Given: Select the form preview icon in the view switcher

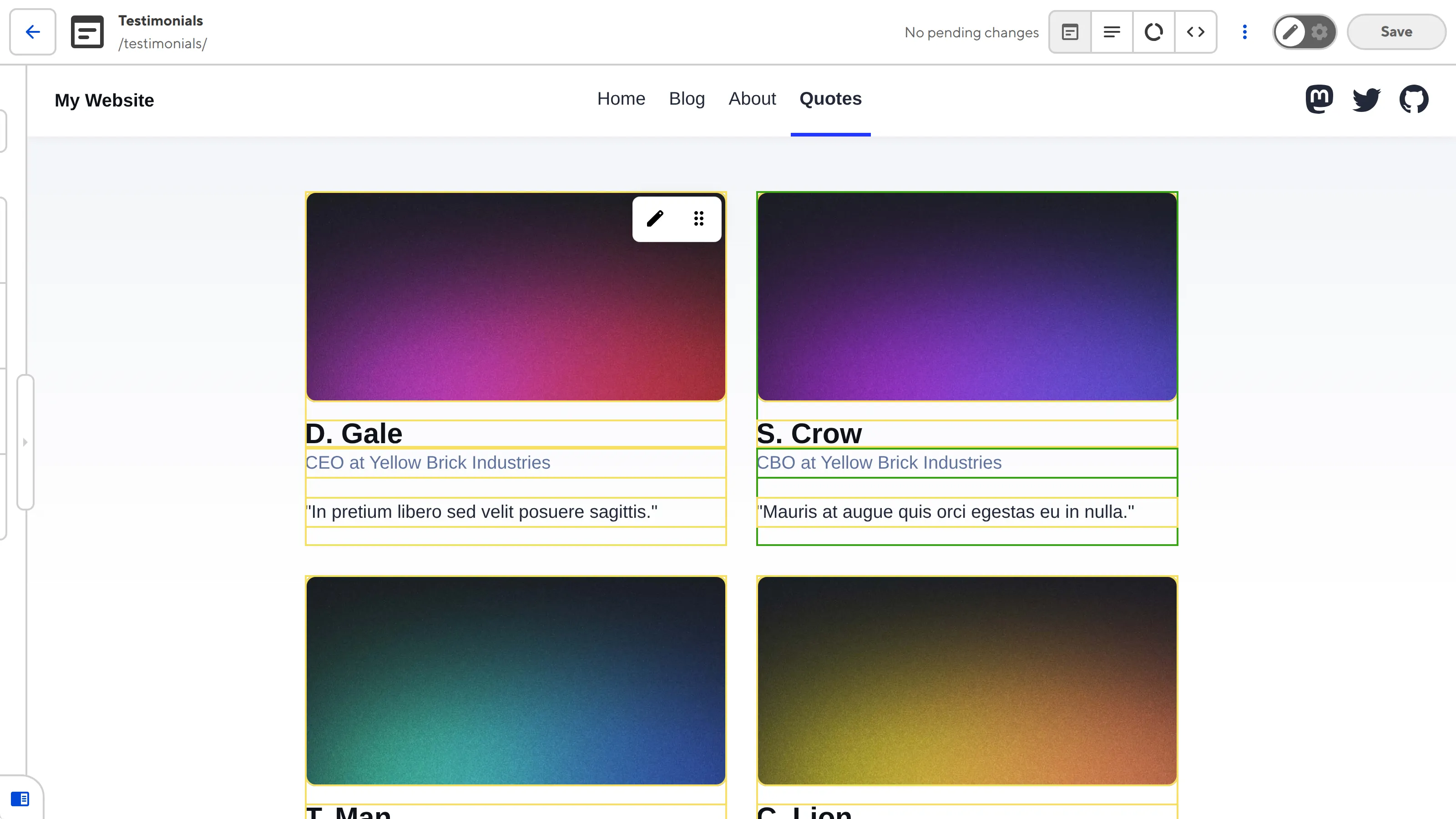Looking at the screenshot, I should tap(1070, 32).
